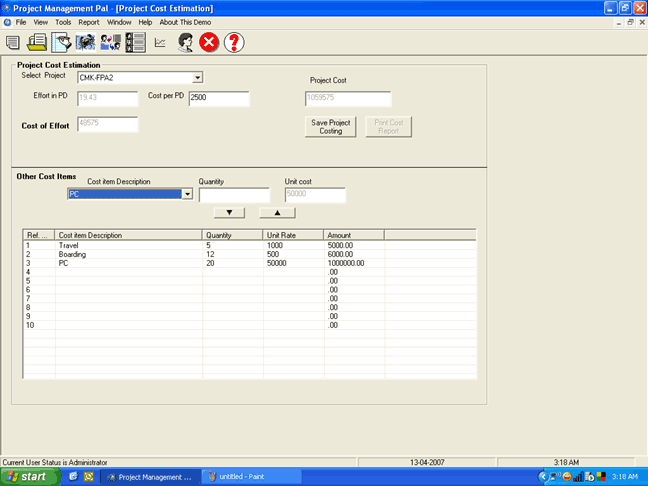Click the people and computer toolbar icon
Viewport: 648px width, 486px height.
[110, 42]
